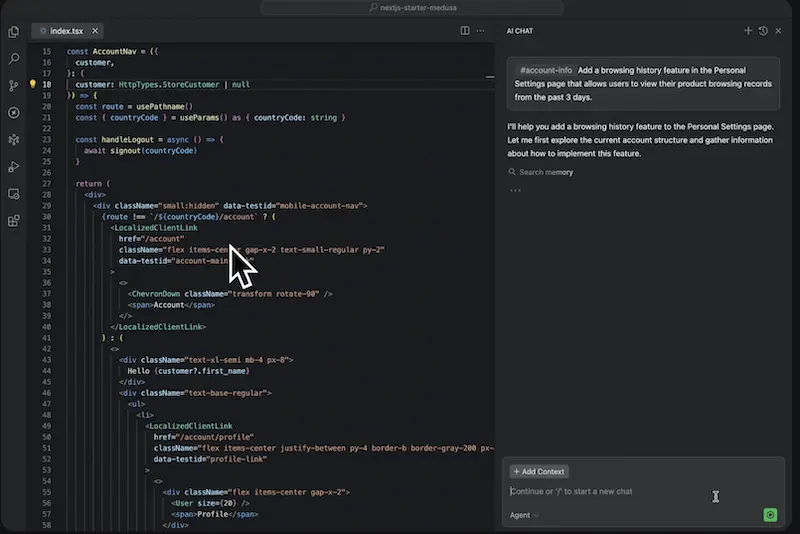Click the green stop/send button in chat

pos(770,515)
